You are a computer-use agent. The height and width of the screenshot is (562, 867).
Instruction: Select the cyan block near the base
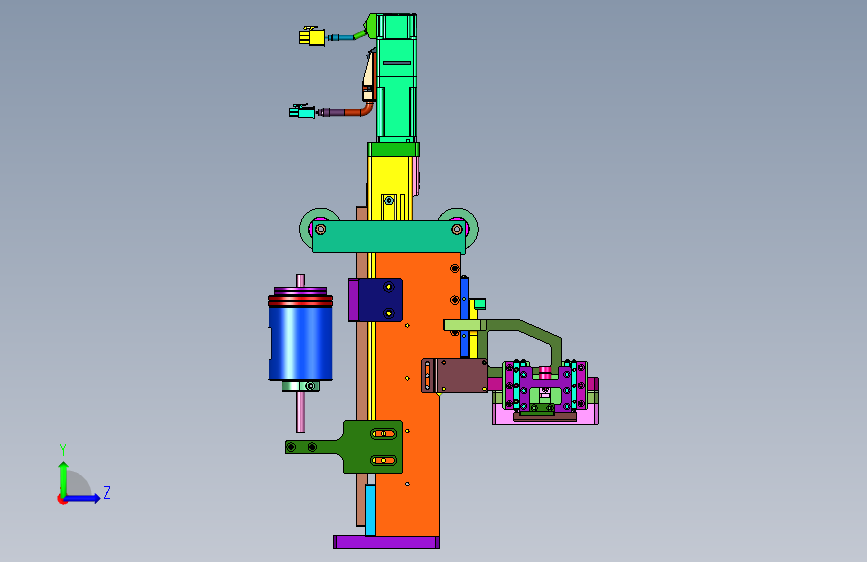(x=370, y=510)
